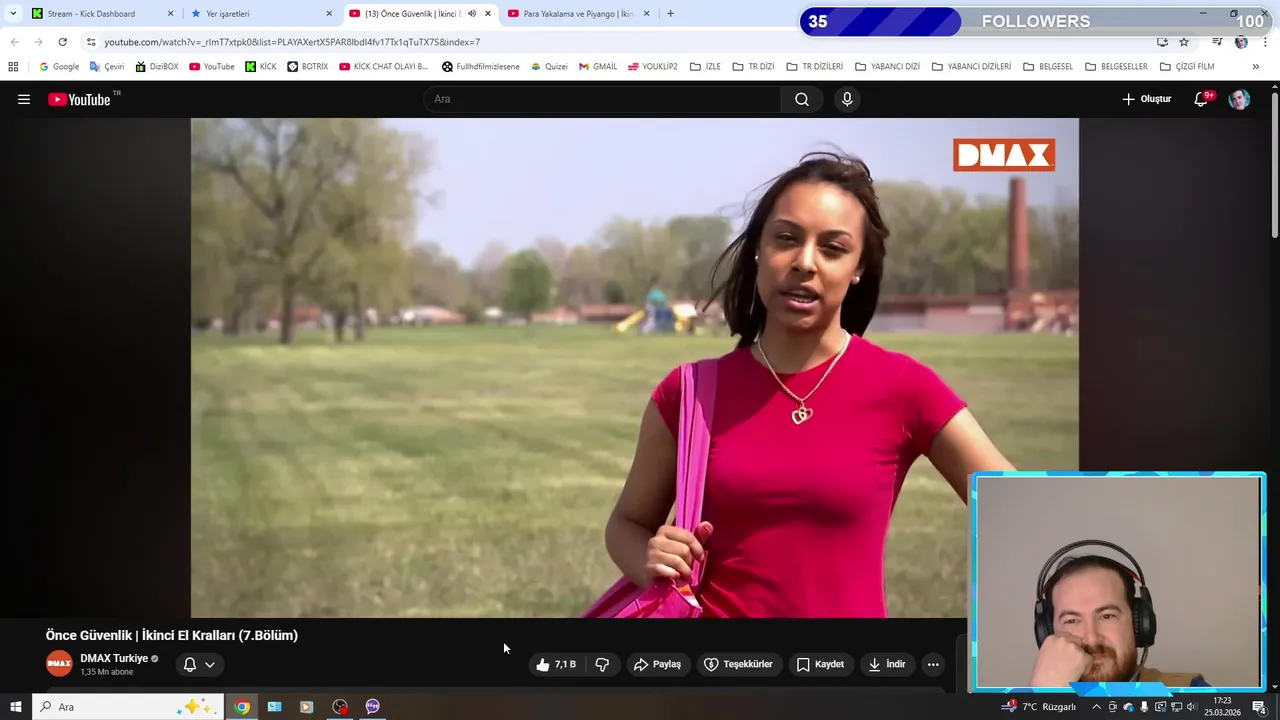
Task: Start voice search with the microphone icon
Action: pyautogui.click(x=847, y=99)
